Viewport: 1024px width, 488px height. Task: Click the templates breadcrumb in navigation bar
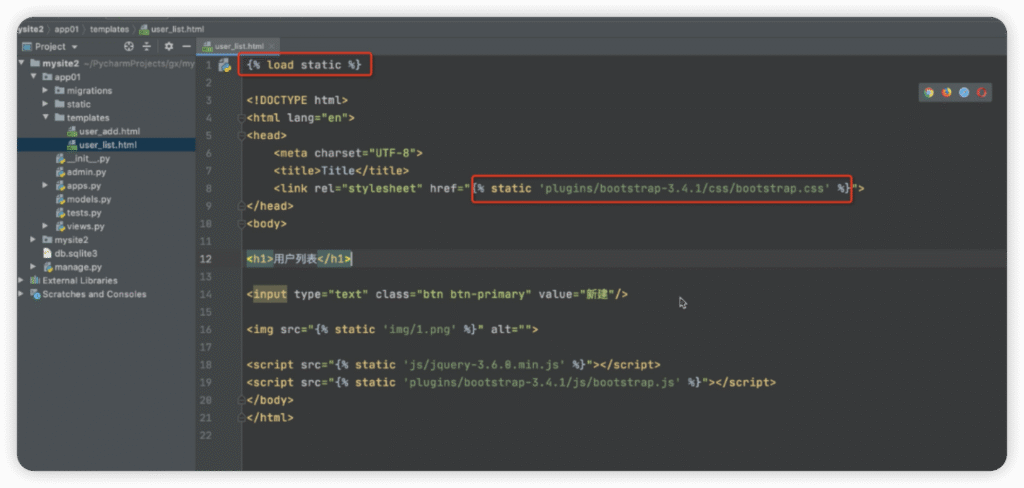tap(109, 29)
